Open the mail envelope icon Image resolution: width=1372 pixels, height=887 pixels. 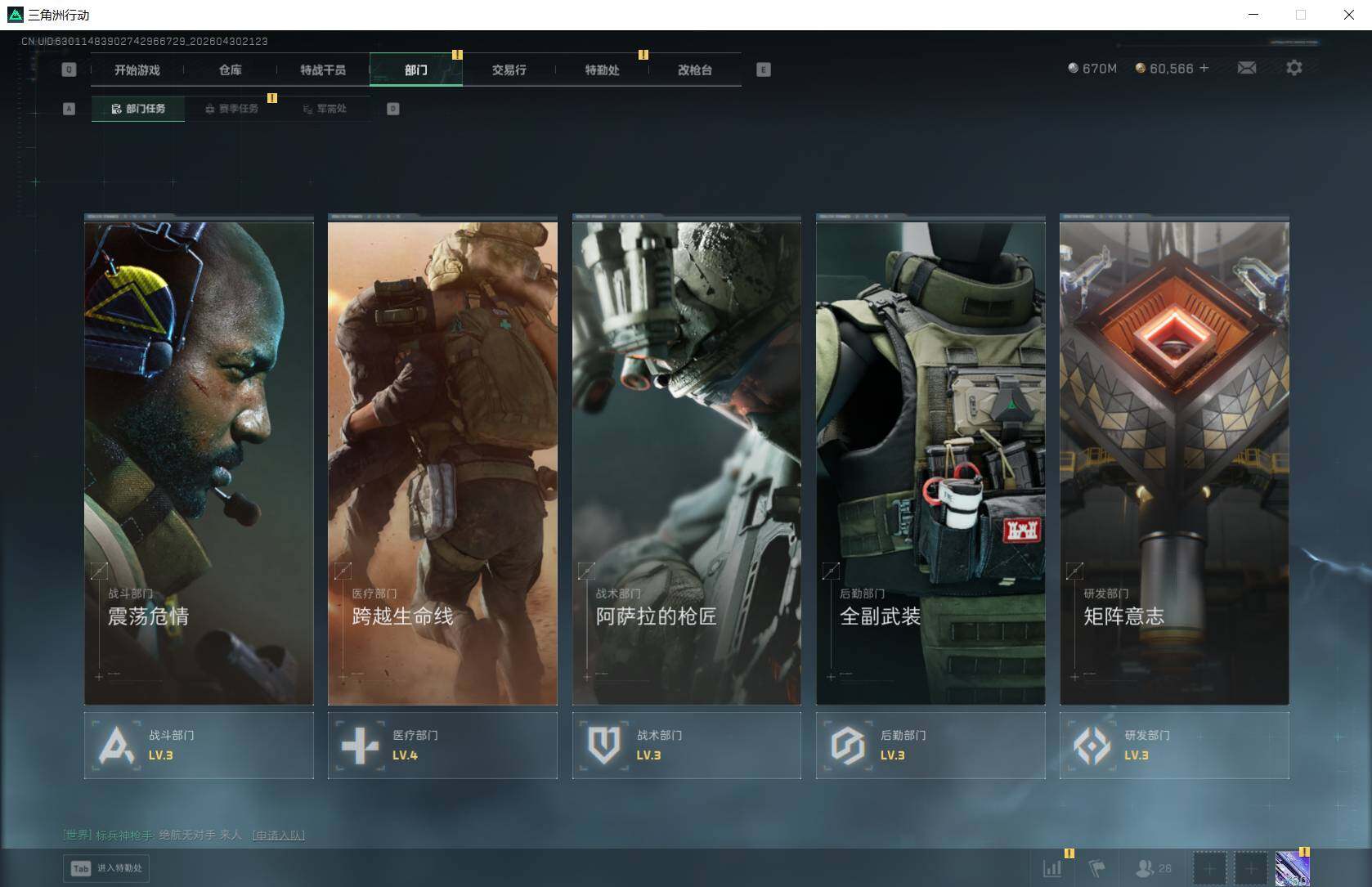pyautogui.click(x=1247, y=68)
